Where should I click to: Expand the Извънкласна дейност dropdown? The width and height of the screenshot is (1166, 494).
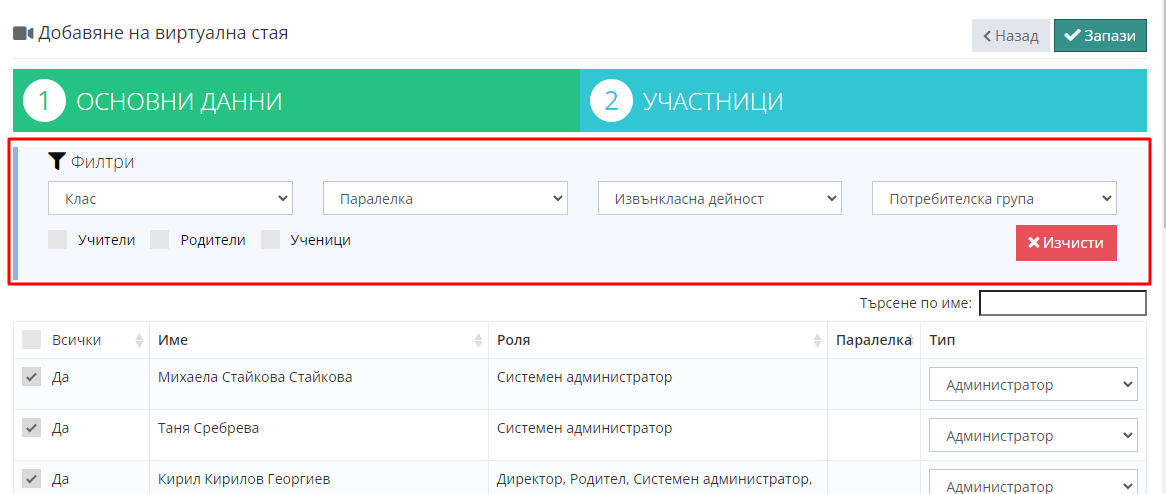[x=720, y=198]
